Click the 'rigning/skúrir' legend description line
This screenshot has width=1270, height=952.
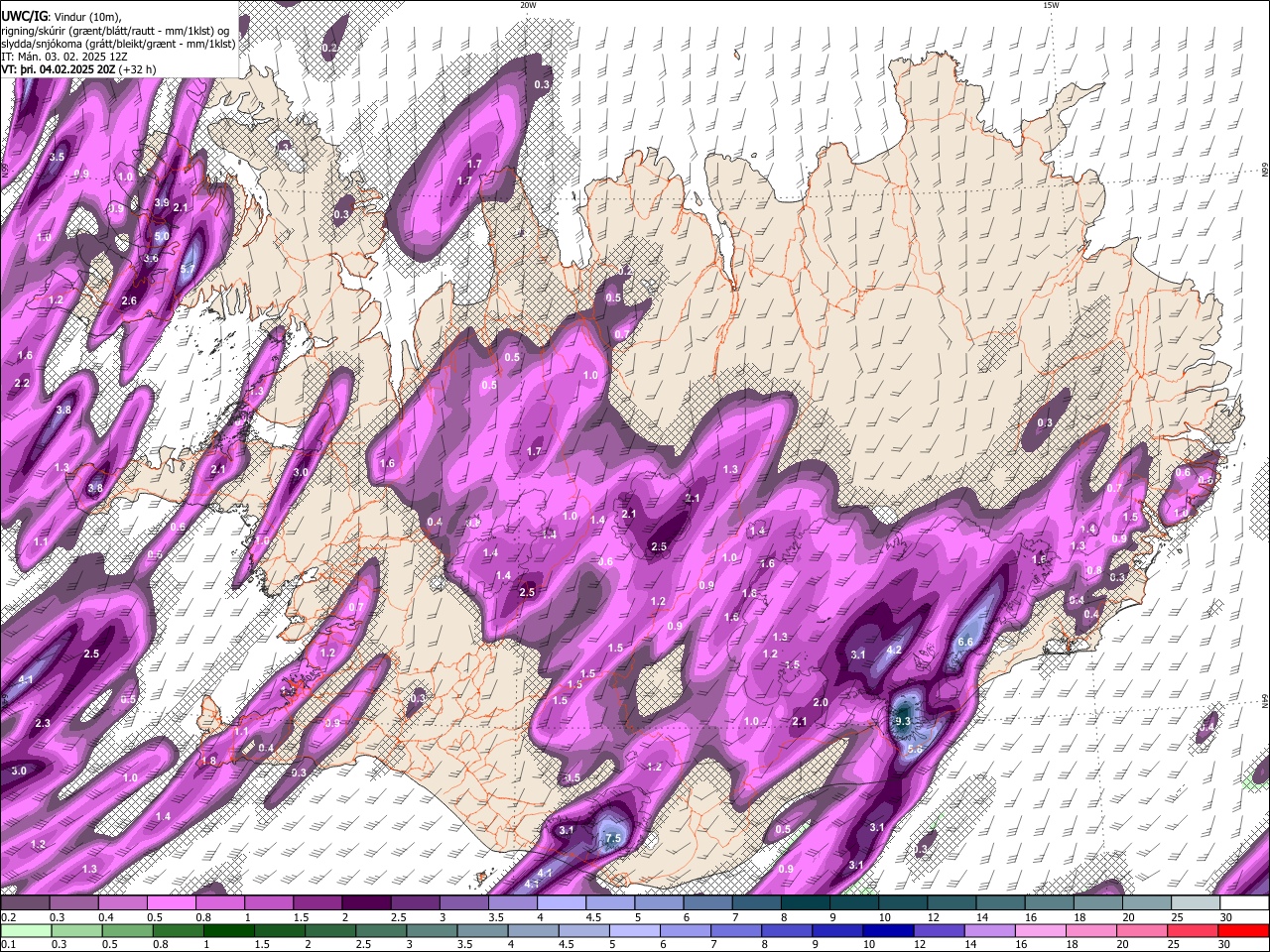point(116,30)
